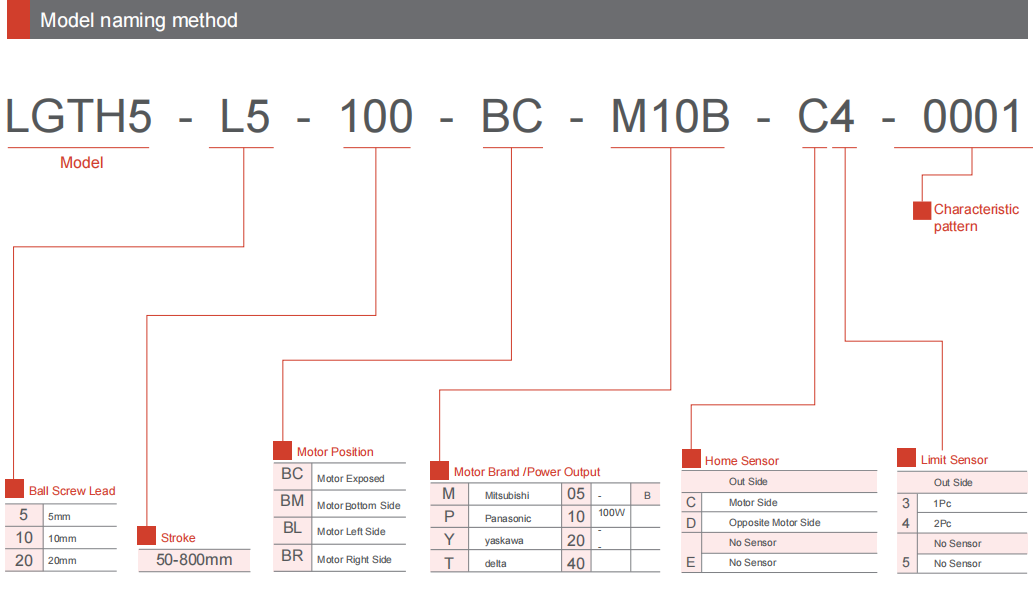Select the 0001 segment at the code end
The height and width of the screenshot is (590, 1033).
tap(972, 118)
